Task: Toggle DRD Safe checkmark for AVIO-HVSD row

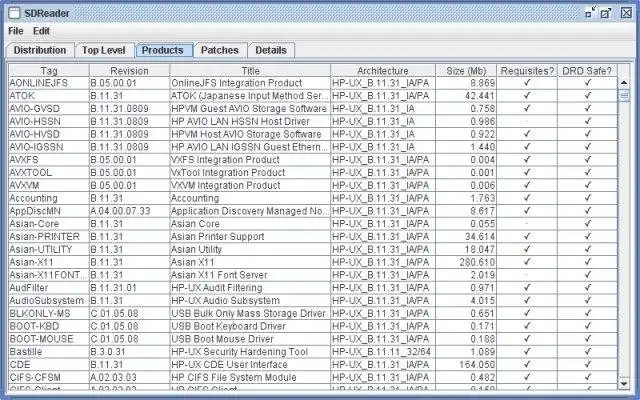Action: pyautogui.click(x=587, y=134)
